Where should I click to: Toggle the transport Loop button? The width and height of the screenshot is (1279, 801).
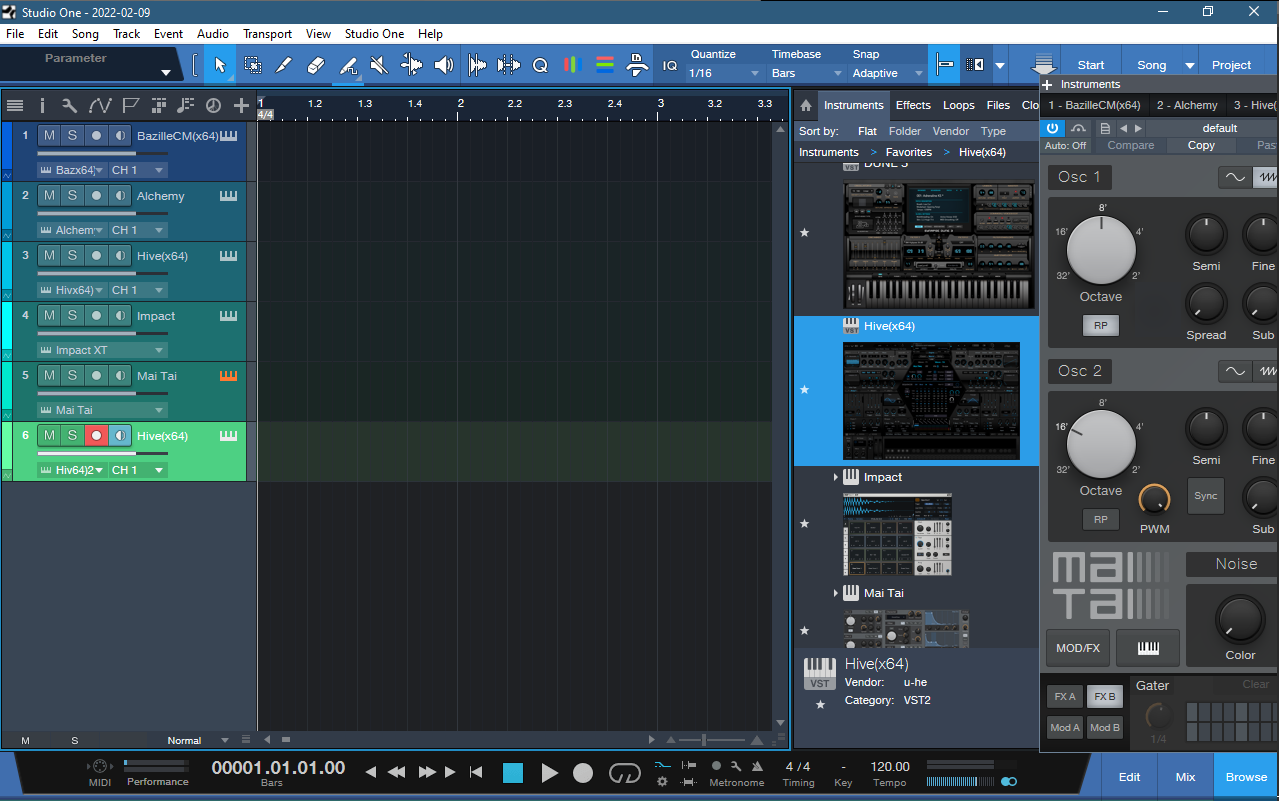(x=624, y=773)
